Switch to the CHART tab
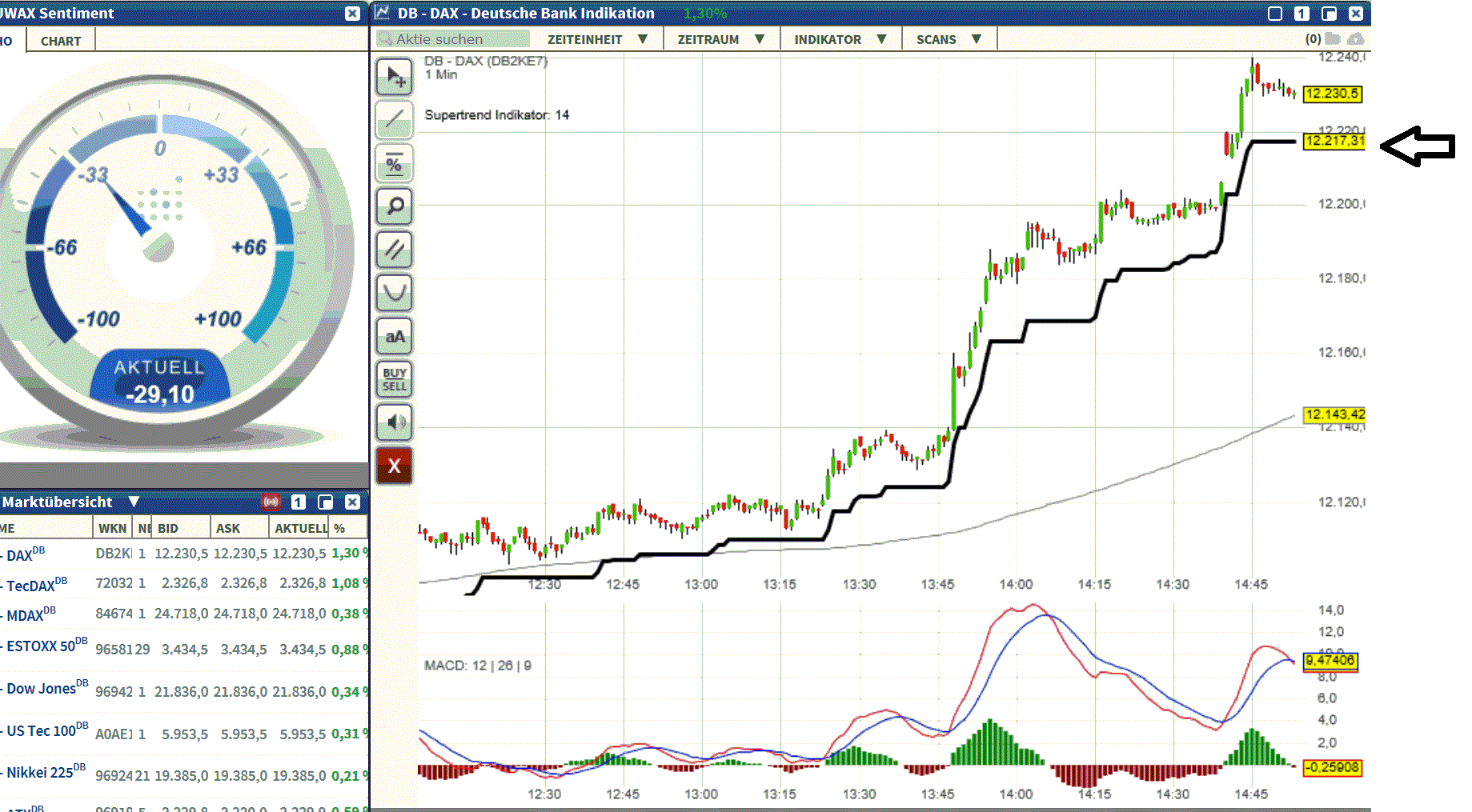This screenshot has height=812, width=1472. point(60,40)
